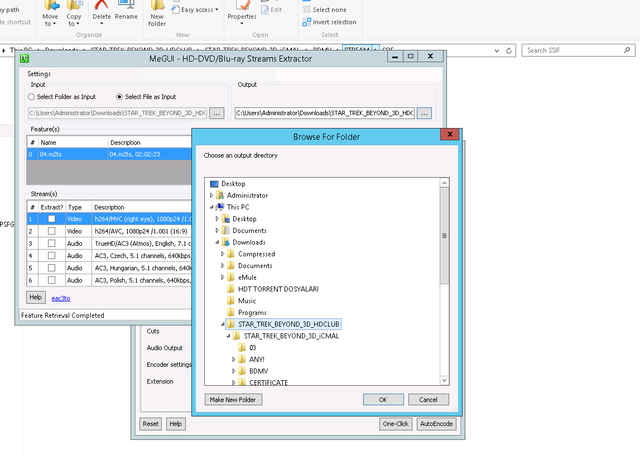640x458 pixels.
Task: Select the 03 folder in tree
Action: (253, 348)
